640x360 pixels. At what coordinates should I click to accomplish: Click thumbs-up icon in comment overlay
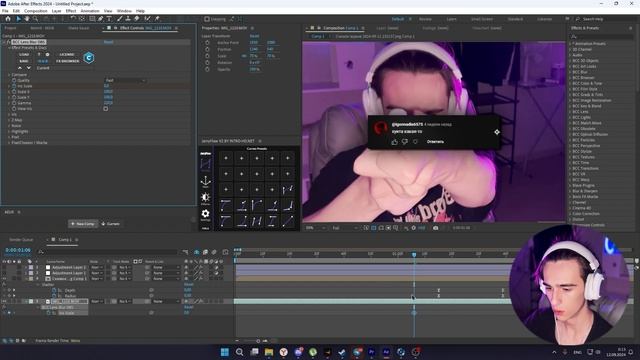[x=394, y=142]
